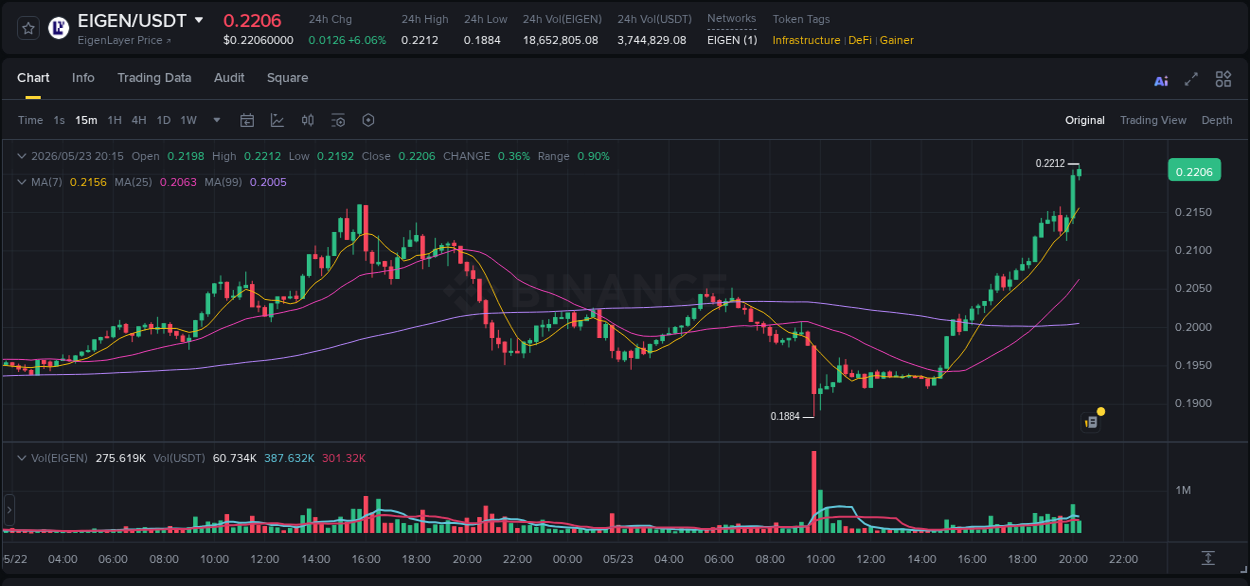Select the 1s interval
The image size is (1250, 586).
tap(59, 120)
